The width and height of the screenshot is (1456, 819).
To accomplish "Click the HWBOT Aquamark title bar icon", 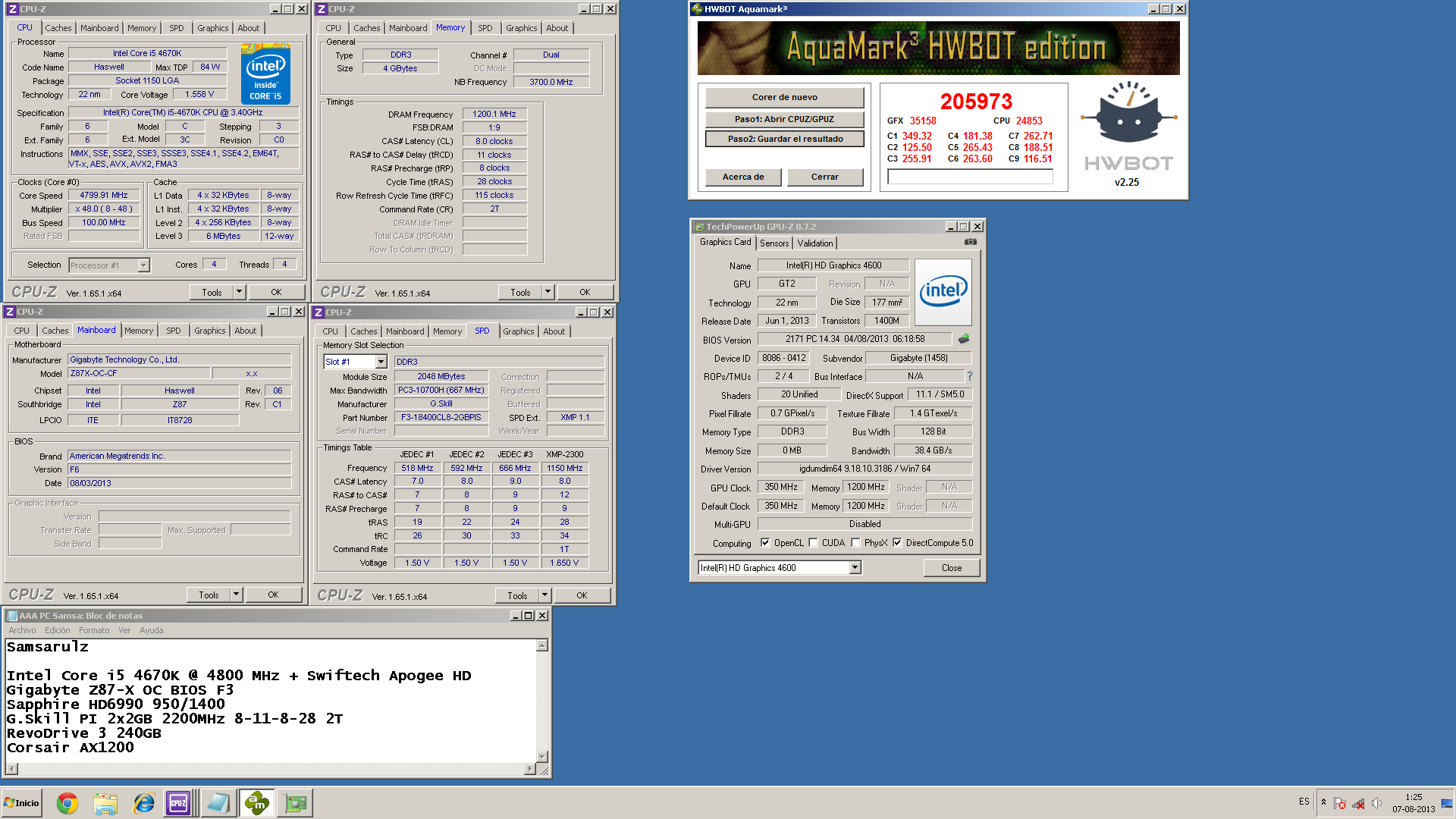I will [x=697, y=9].
